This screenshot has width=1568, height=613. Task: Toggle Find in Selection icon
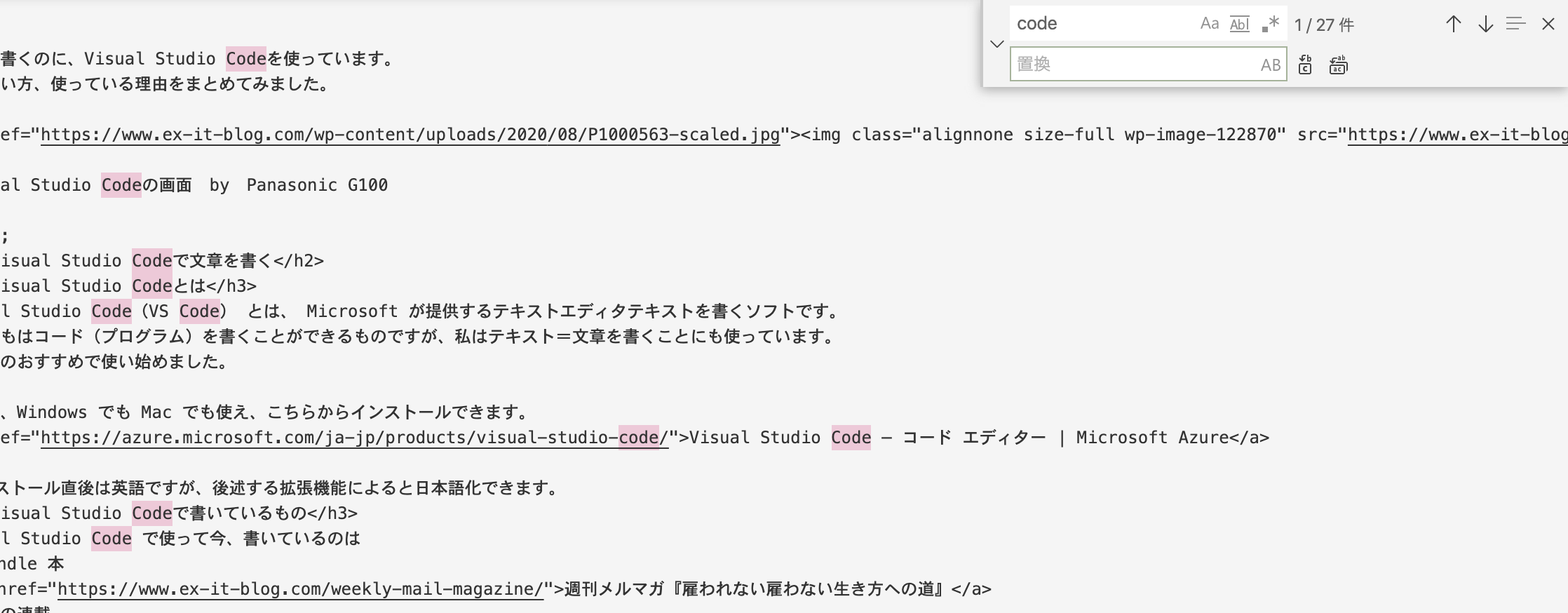click(x=1516, y=24)
